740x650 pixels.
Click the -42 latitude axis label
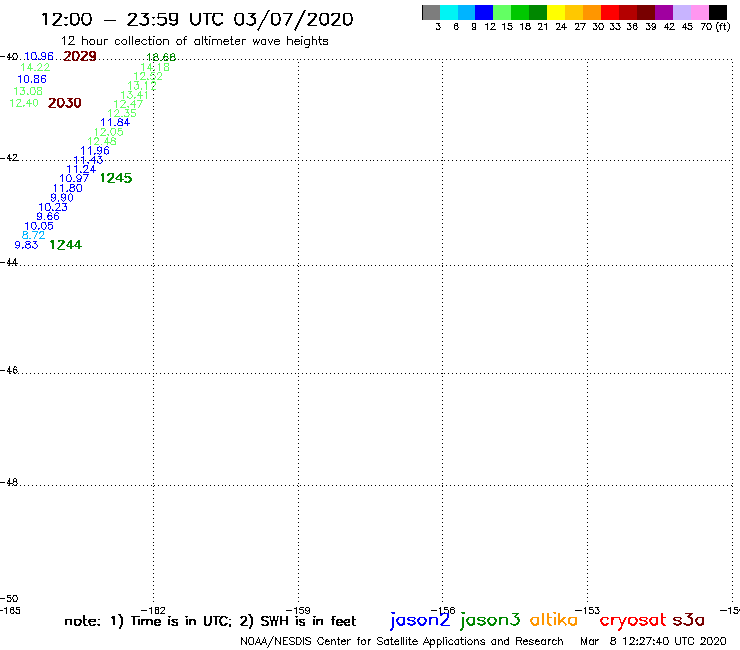pyautogui.click(x=10, y=158)
